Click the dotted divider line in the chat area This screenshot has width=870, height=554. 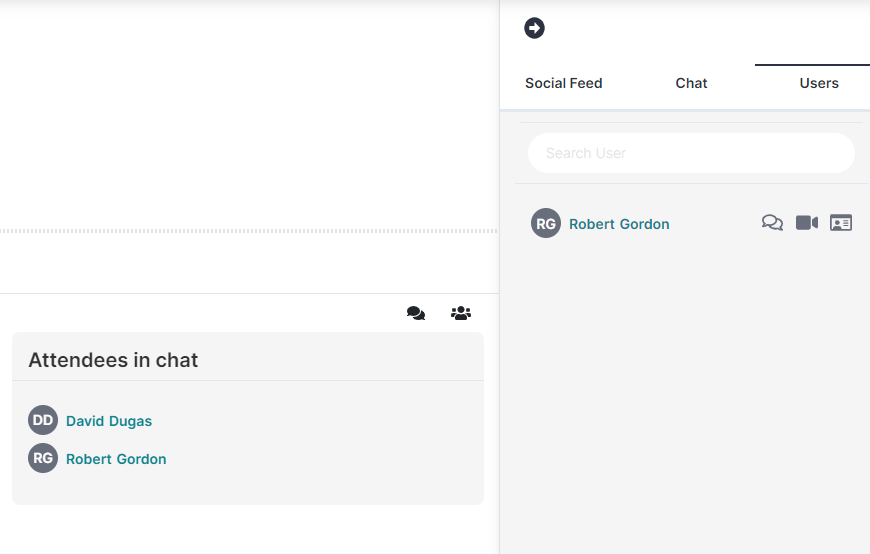click(249, 231)
